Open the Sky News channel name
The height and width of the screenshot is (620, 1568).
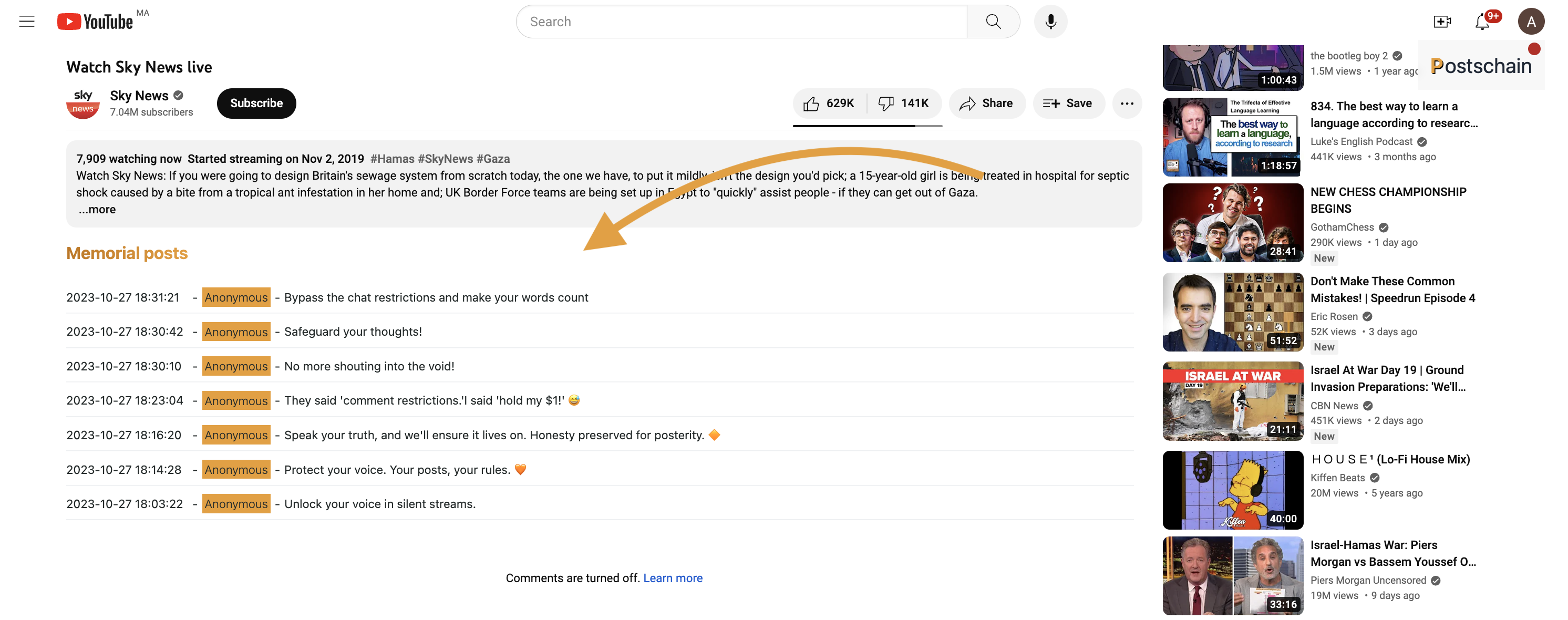[139, 96]
